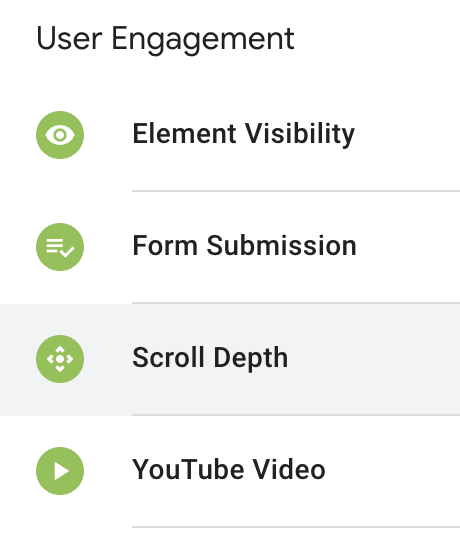Image resolution: width=460 pixels, height=552 pixels.
Task: Pick the trigger with the eye symbol
Action: pos(230,135)
